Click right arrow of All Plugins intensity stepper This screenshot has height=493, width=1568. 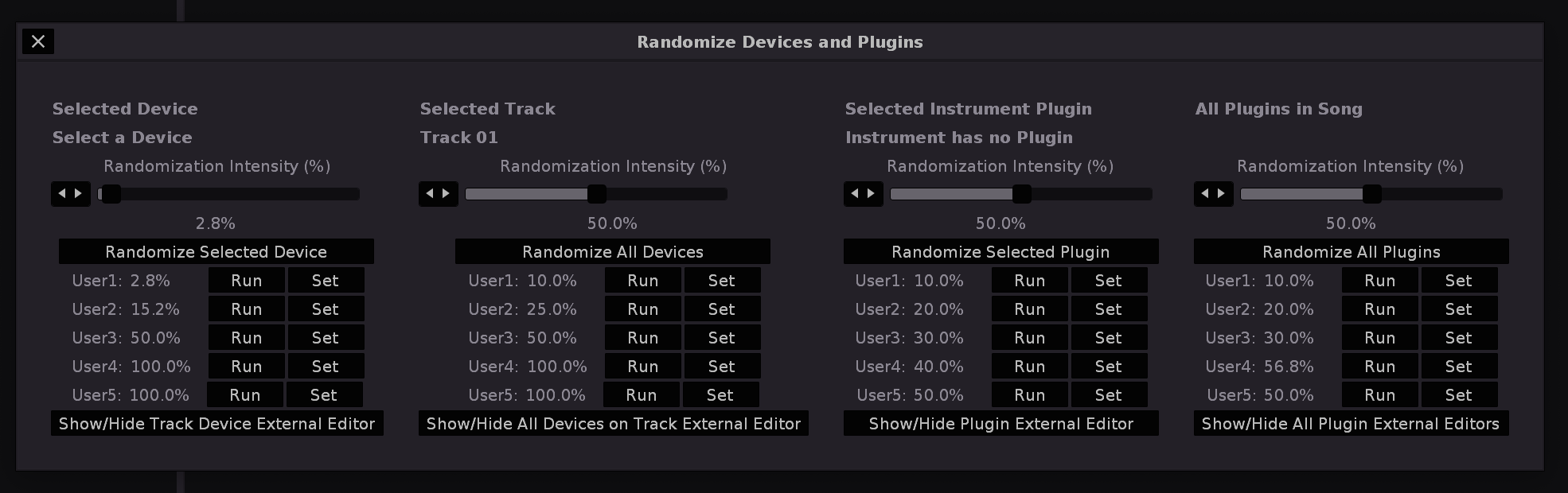tap(1222, 193)
